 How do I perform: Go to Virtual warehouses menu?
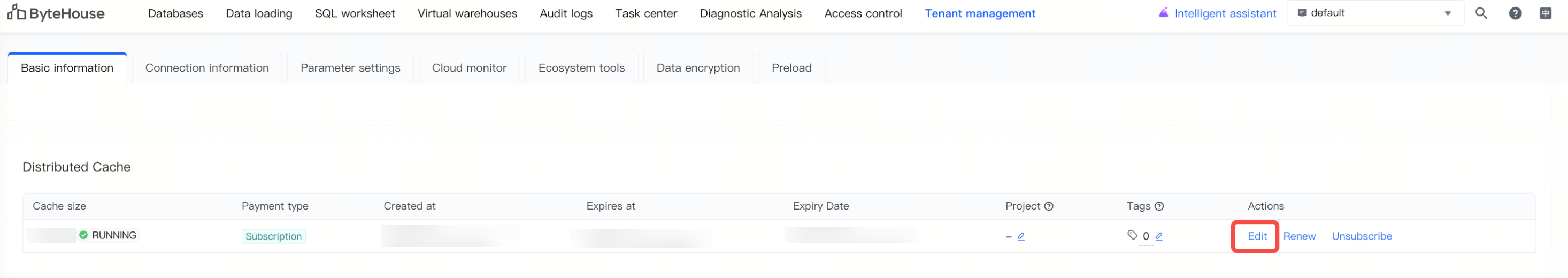[467, 13]
